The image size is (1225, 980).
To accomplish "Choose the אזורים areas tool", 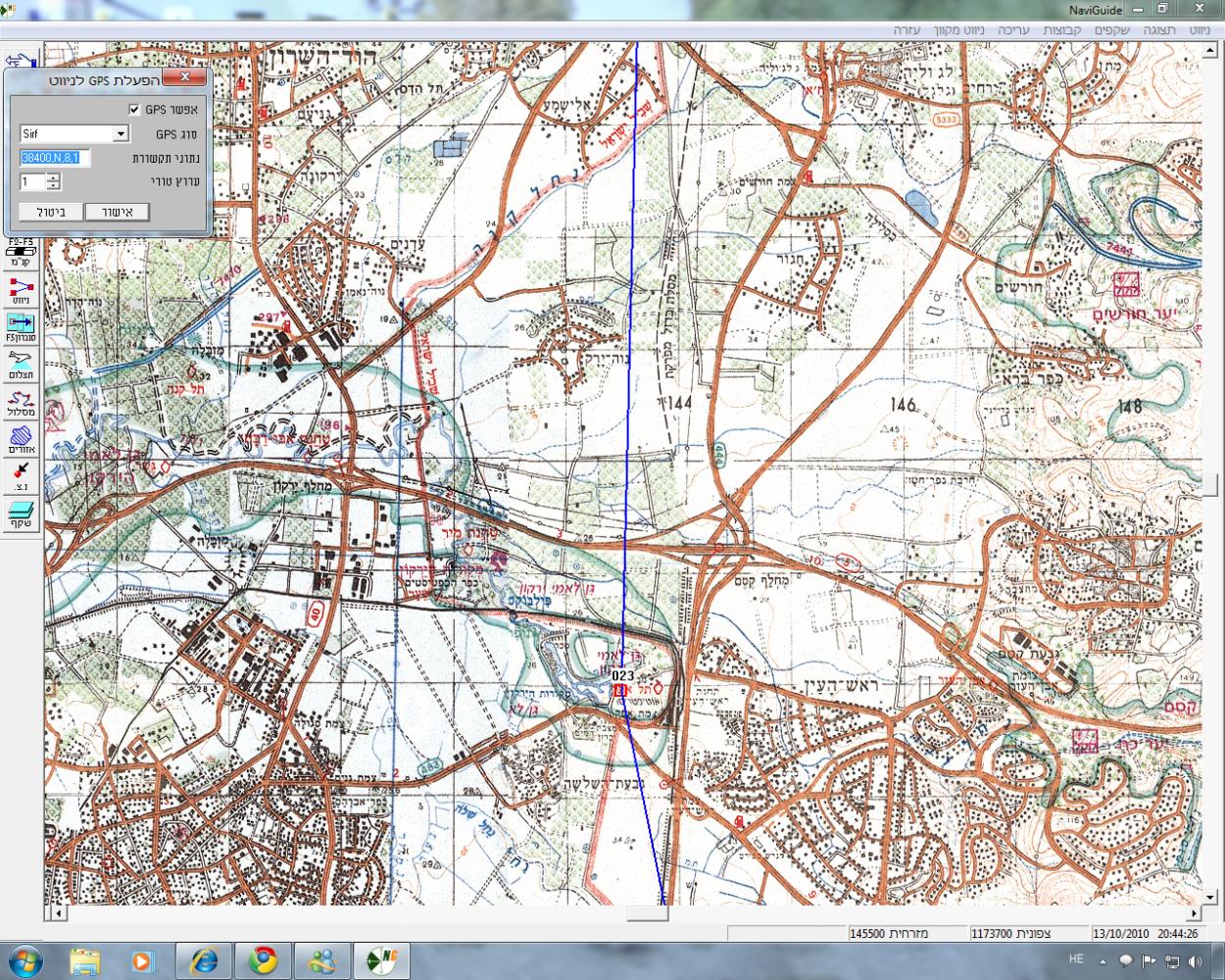I will pos(21,438).
